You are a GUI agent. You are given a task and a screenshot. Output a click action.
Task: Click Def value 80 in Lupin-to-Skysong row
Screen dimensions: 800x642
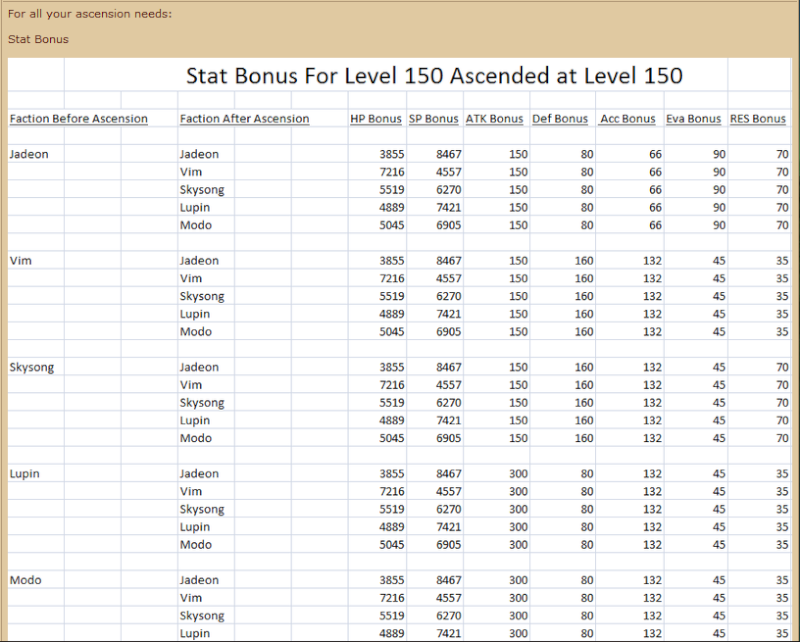[587, 509]
